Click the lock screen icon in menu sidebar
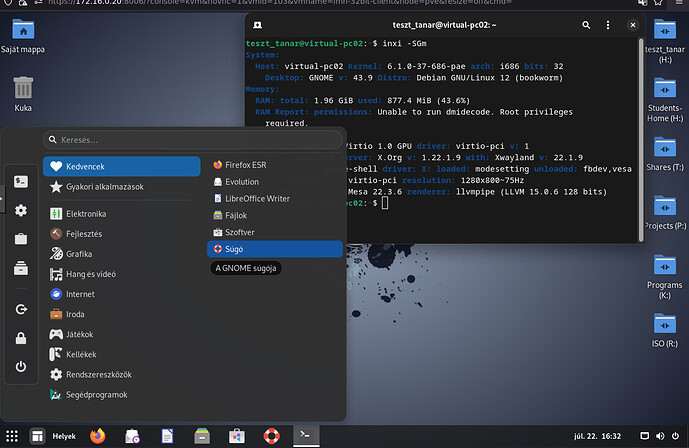The image size is (689, 448). pyautogui.click(x=21, y=339)
